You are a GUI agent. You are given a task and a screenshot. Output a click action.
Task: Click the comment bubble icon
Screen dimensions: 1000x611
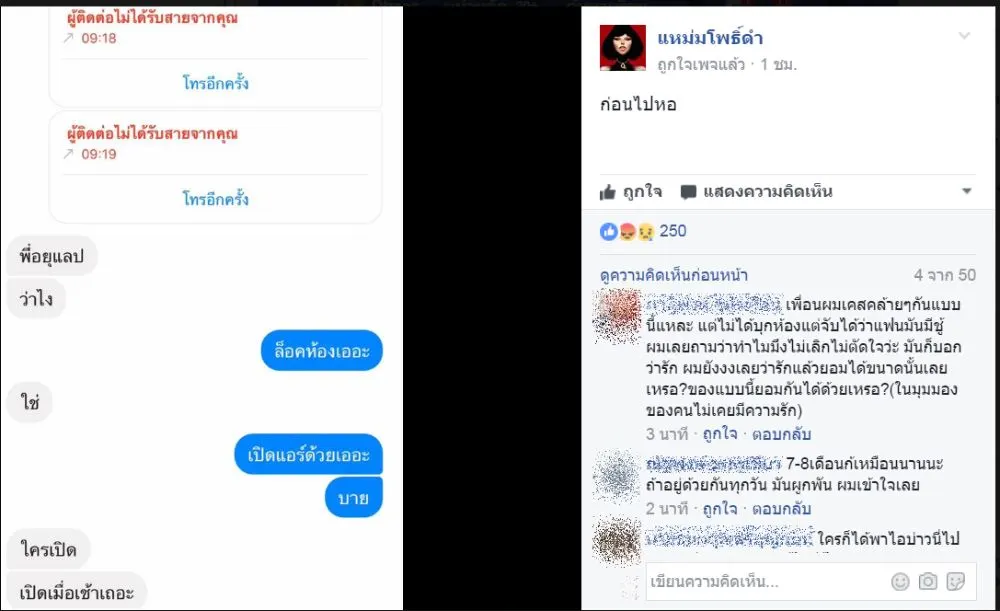tap(688, 192)
